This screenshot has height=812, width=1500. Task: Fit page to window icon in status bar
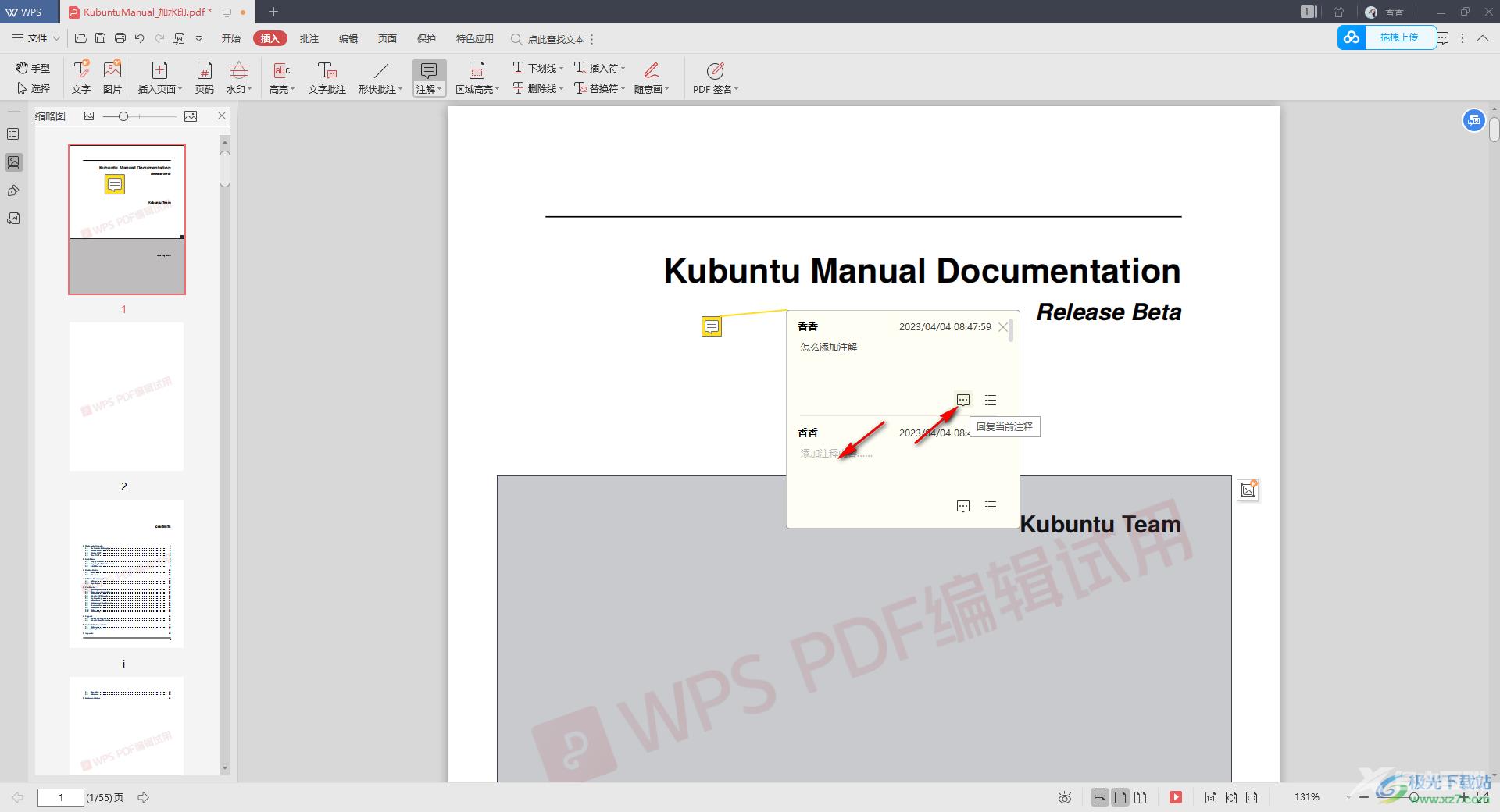(1231, 797)
